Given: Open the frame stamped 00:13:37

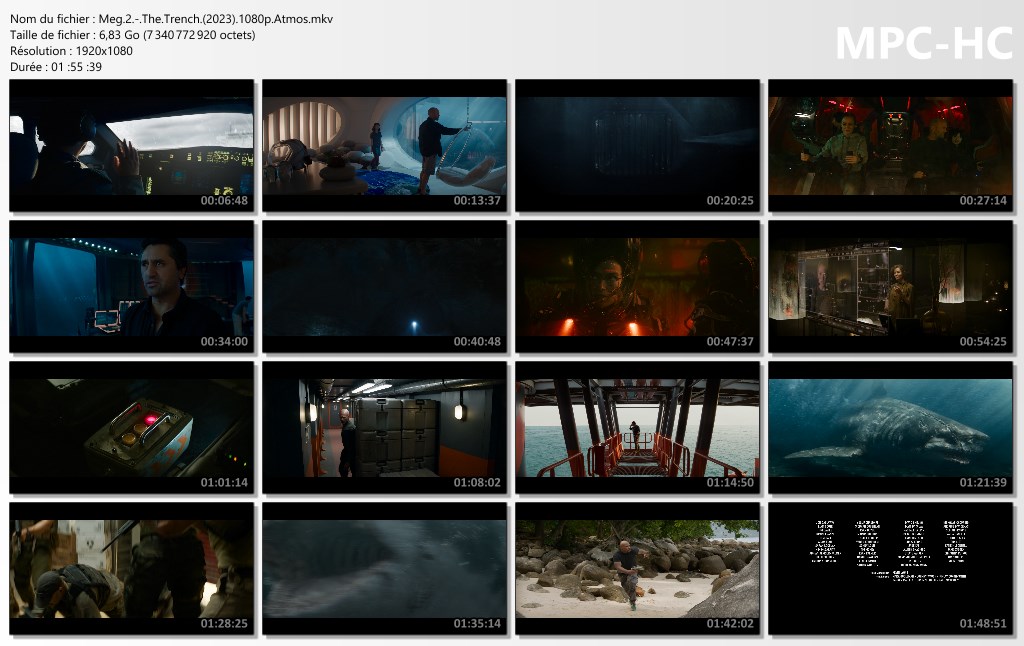Looking at the screenshot, I should [x=384, y=145].
